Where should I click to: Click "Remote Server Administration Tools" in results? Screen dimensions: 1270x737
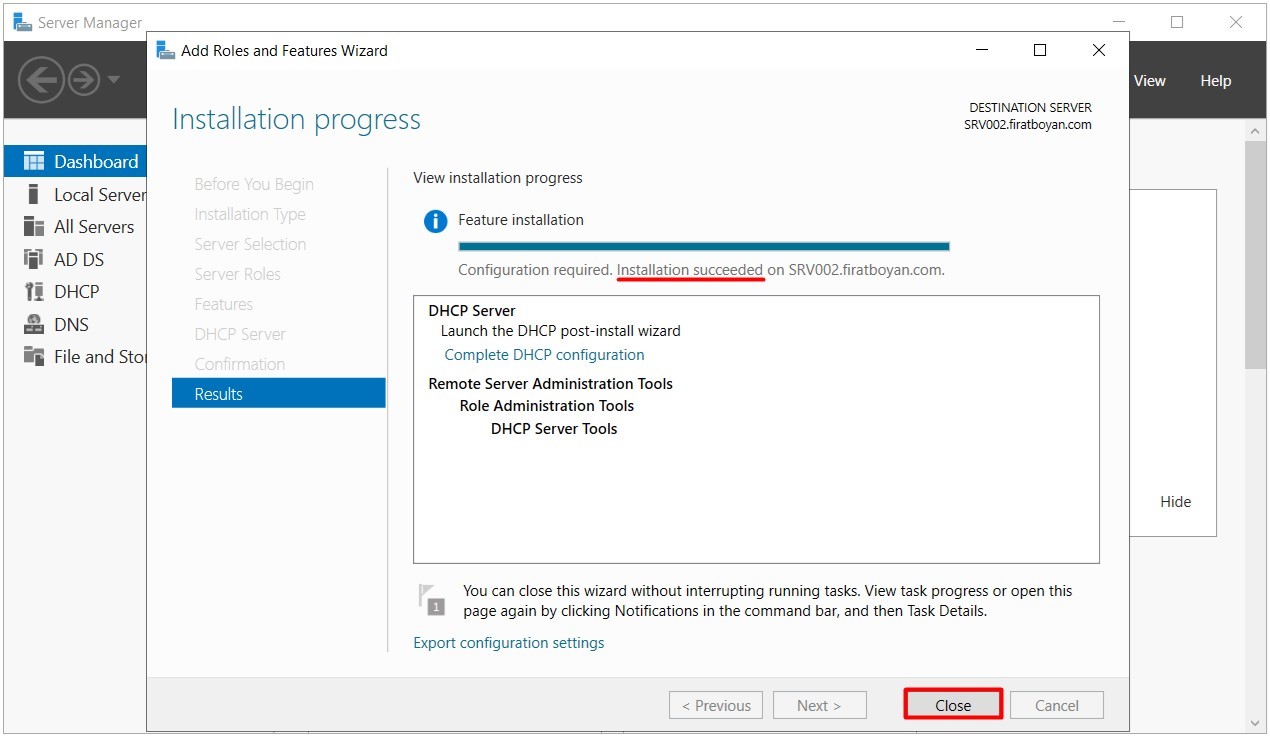click(x=551, y=384)
